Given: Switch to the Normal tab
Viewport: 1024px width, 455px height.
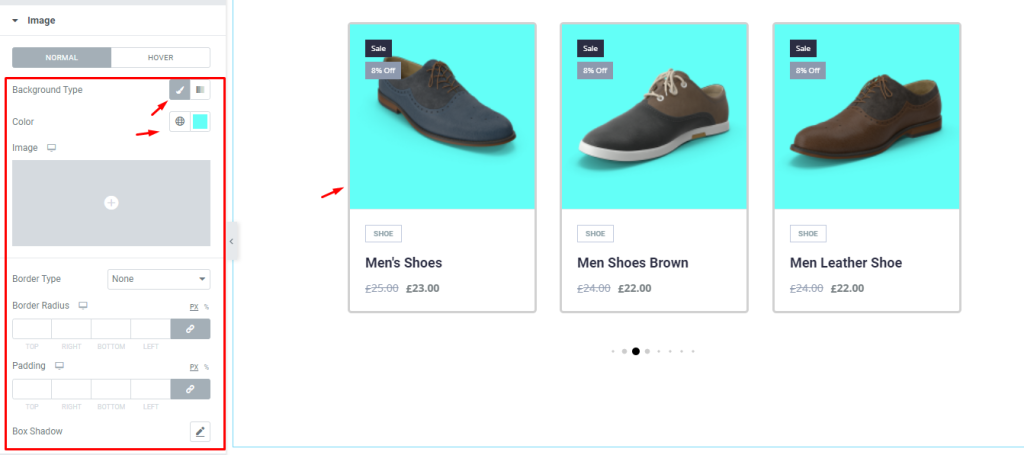Looking at the screenshot, I should pos(61,57).
